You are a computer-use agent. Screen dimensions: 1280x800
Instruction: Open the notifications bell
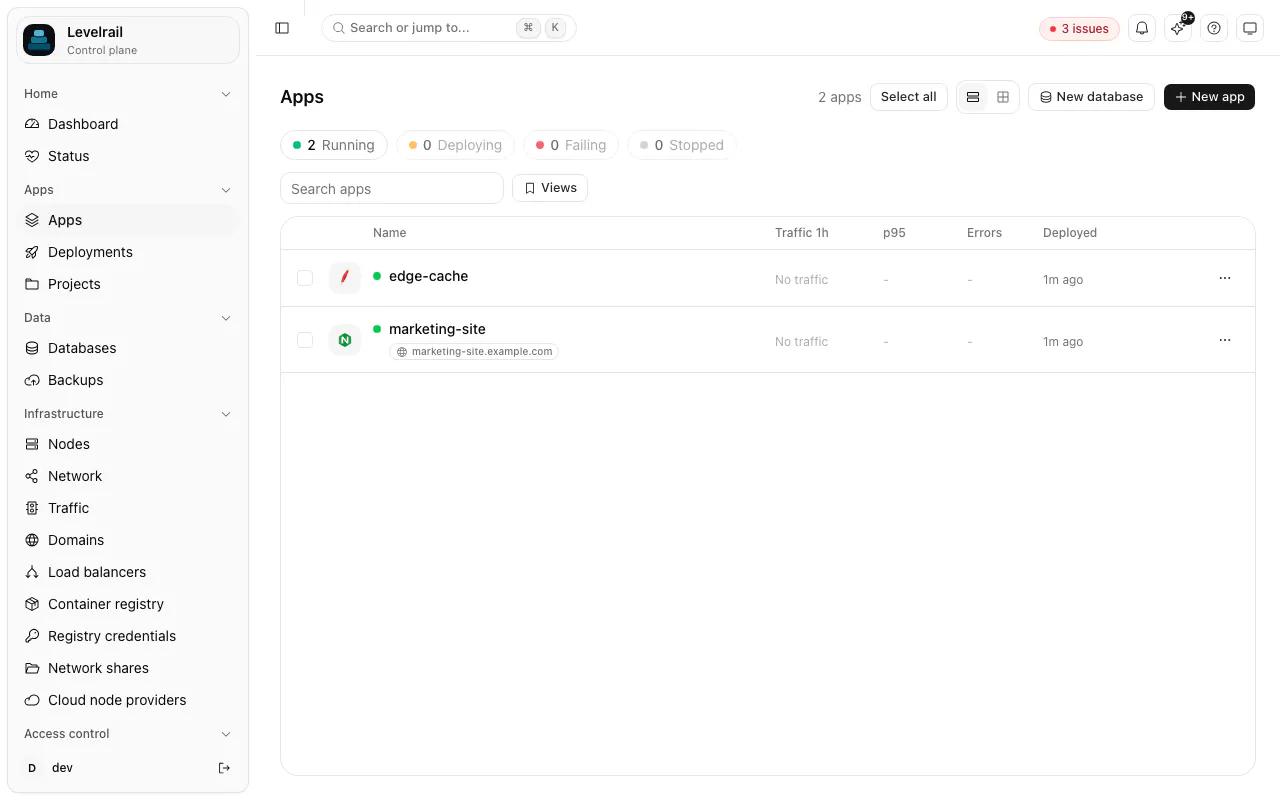tap(1142, 28)
